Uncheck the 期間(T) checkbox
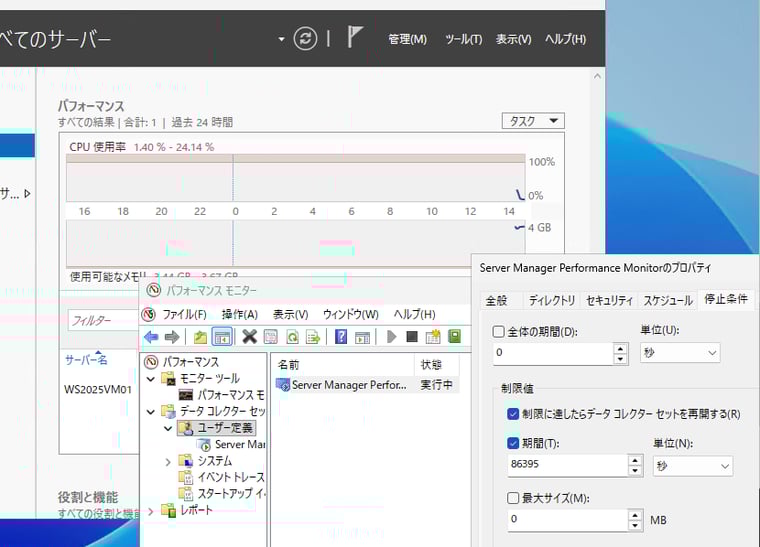Screen dimensions: 760x547 tap(513, 443)
